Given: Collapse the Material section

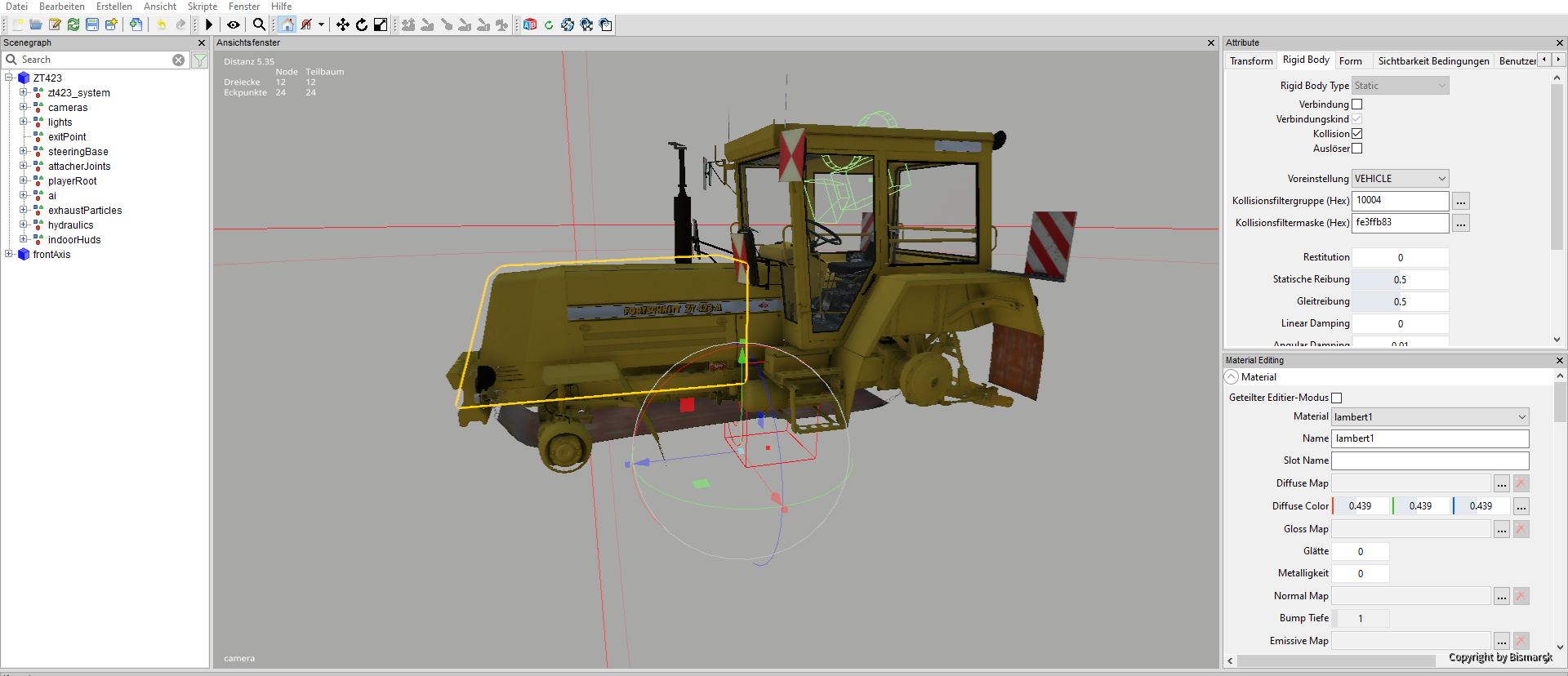Looking at the screenshot, I should coord(1232,377).
